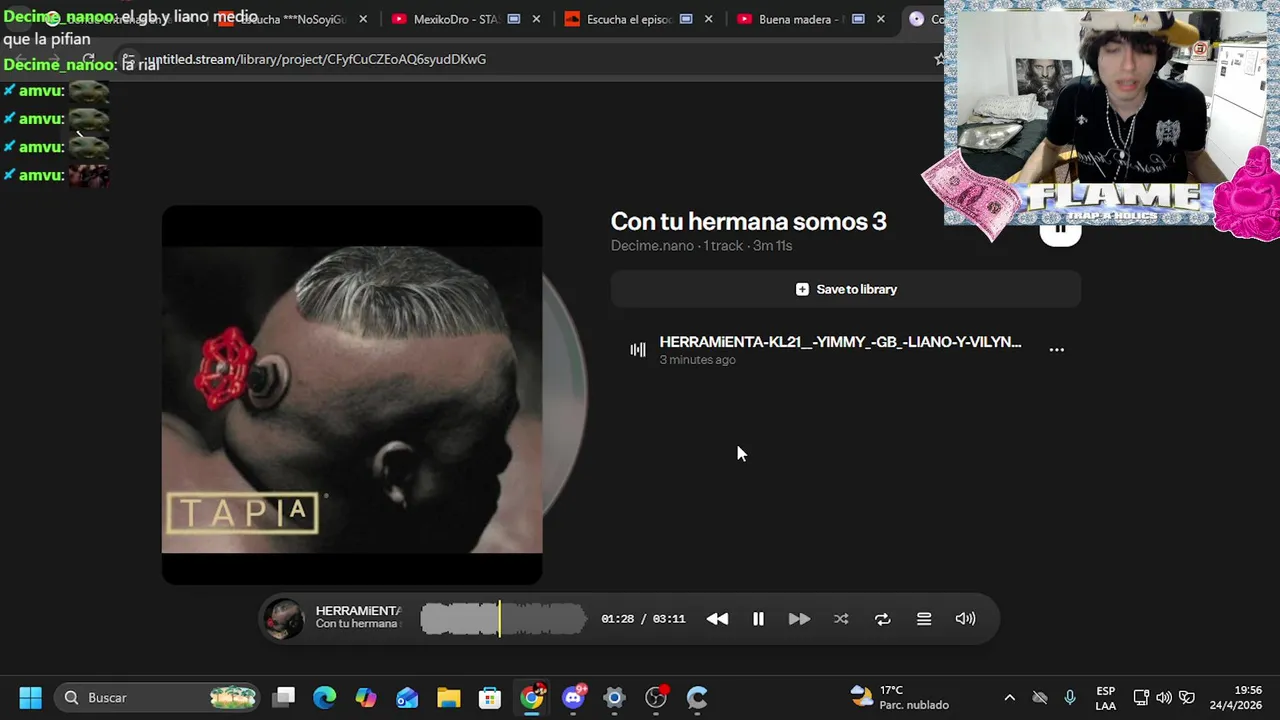The height and width of the screenshot is (720, 1280).
Task: Select the HERRAMiENTA-KL21 track row
Action: pyautogui.click(x=846, y=350)
